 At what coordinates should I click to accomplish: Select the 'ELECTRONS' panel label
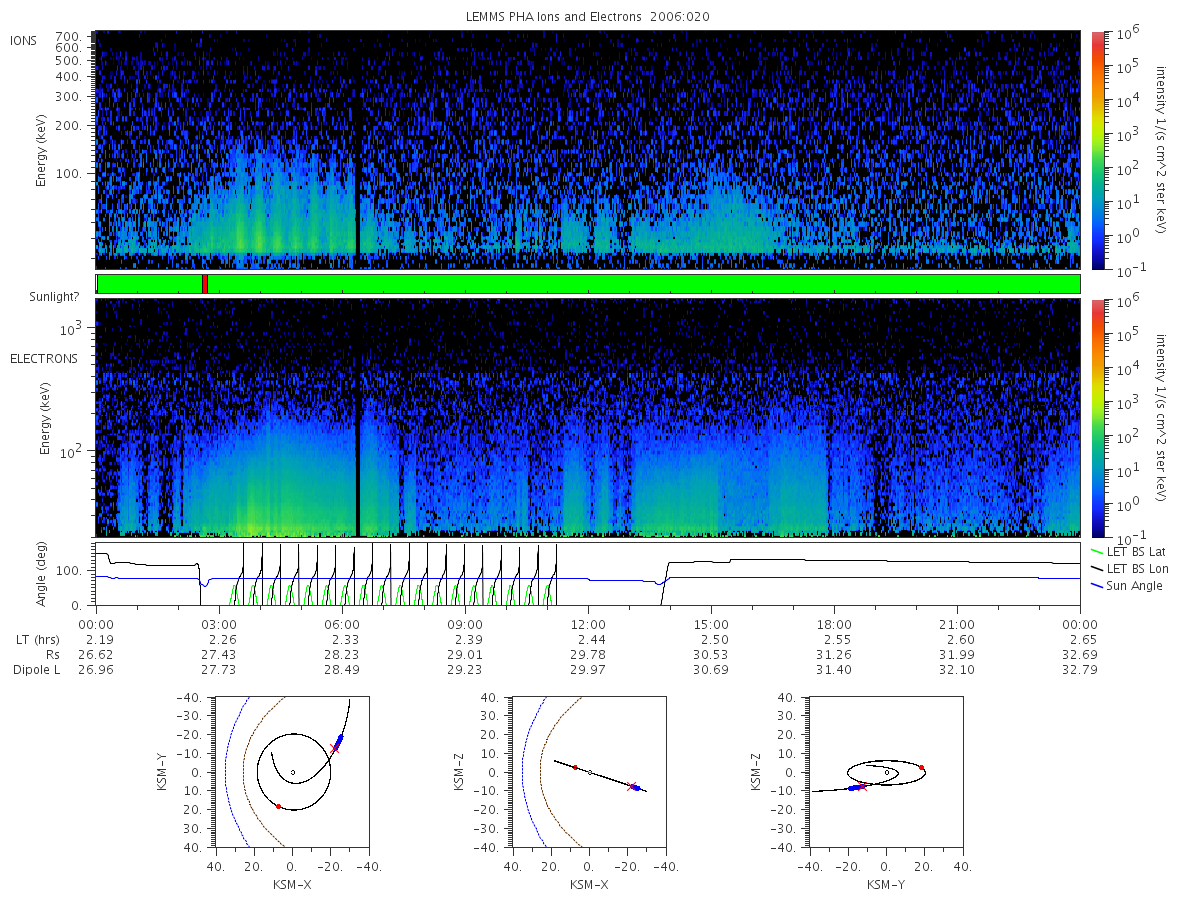(43, 358)
